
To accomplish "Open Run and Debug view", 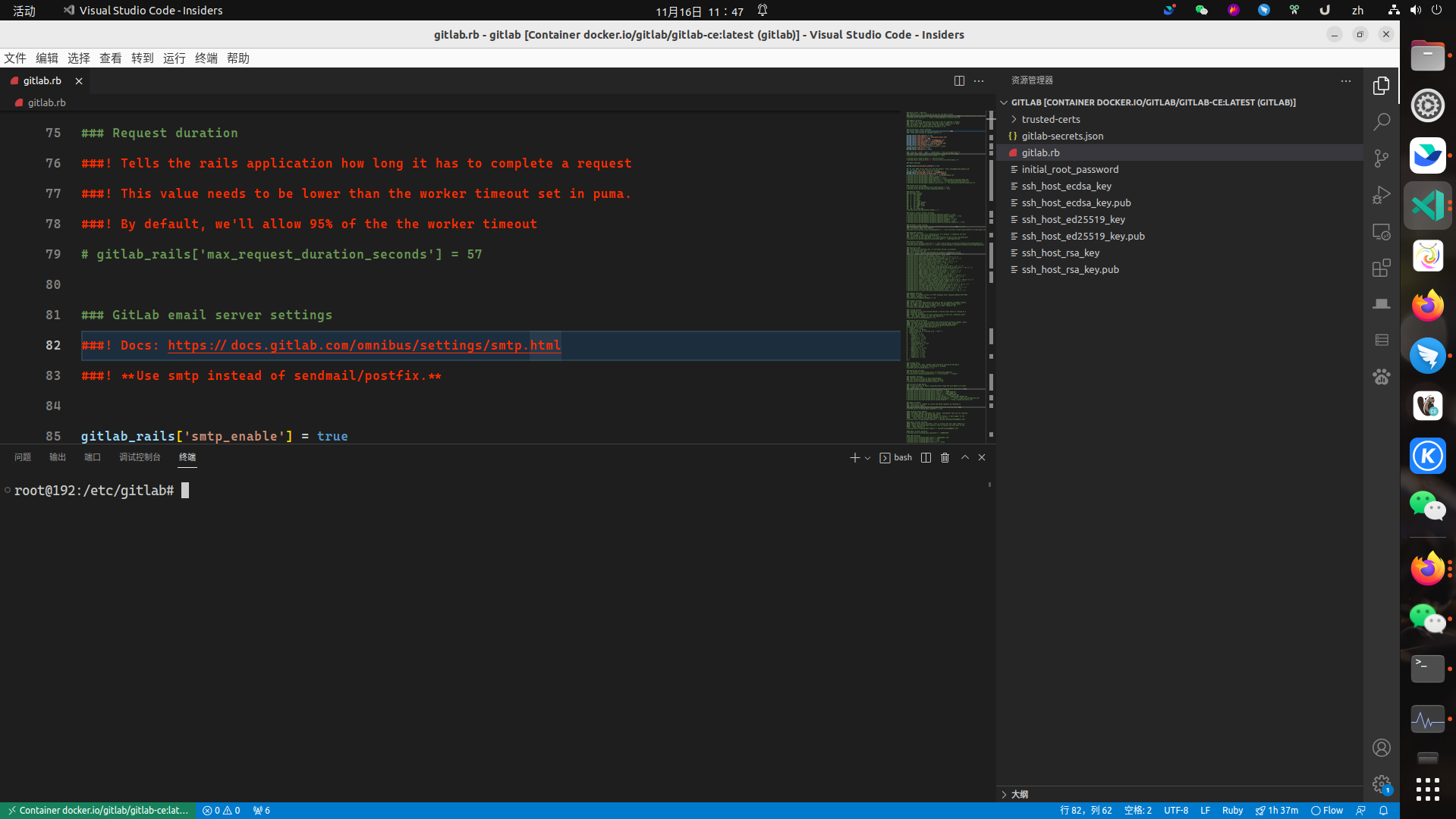I will (x=1381, y=195).
